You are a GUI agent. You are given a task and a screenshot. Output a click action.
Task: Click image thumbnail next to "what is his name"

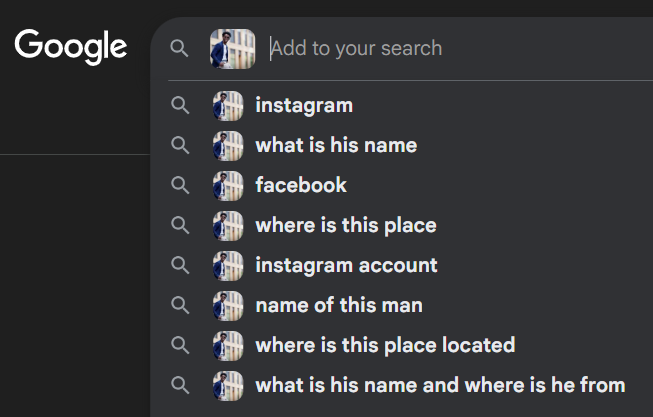click(x=228, y=145)
